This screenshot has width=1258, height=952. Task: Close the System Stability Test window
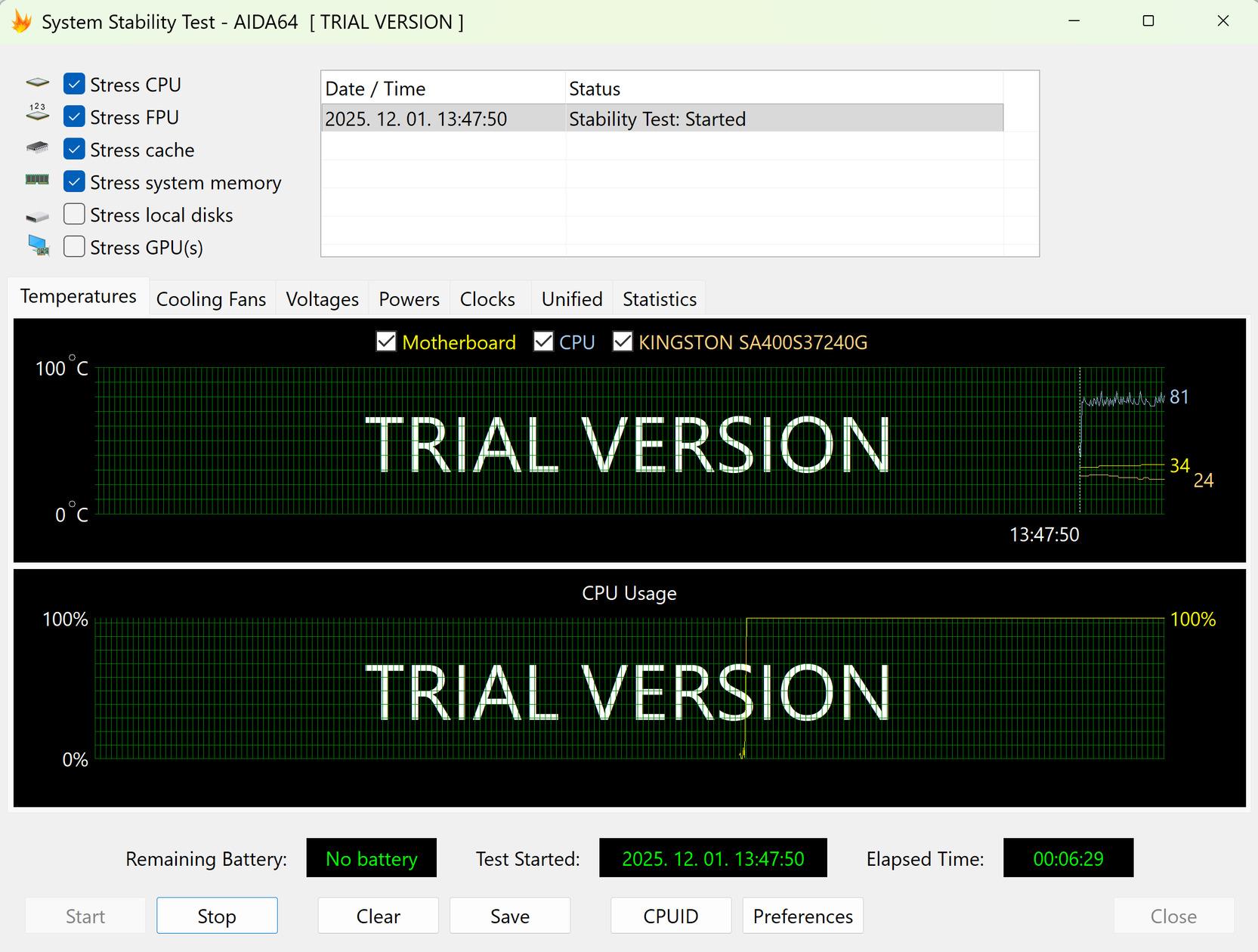pyautogui.click(x=1223, y=21)
